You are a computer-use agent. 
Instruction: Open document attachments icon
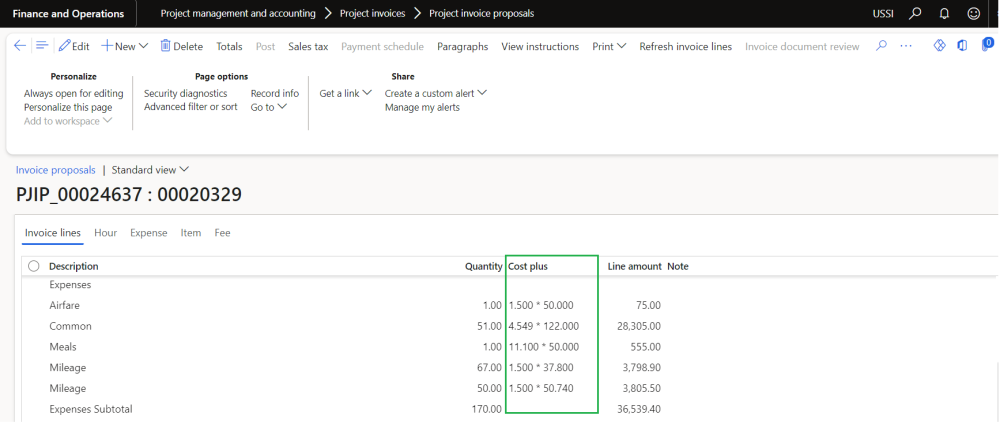pos(986,46)
